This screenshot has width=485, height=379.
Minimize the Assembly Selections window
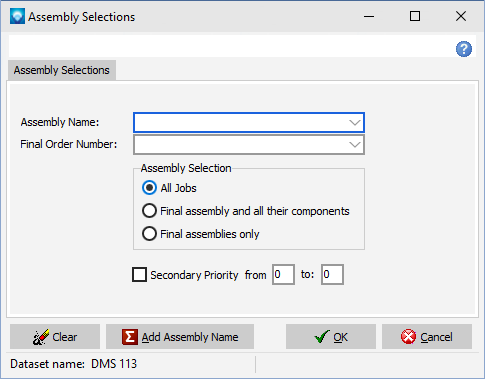369,16
